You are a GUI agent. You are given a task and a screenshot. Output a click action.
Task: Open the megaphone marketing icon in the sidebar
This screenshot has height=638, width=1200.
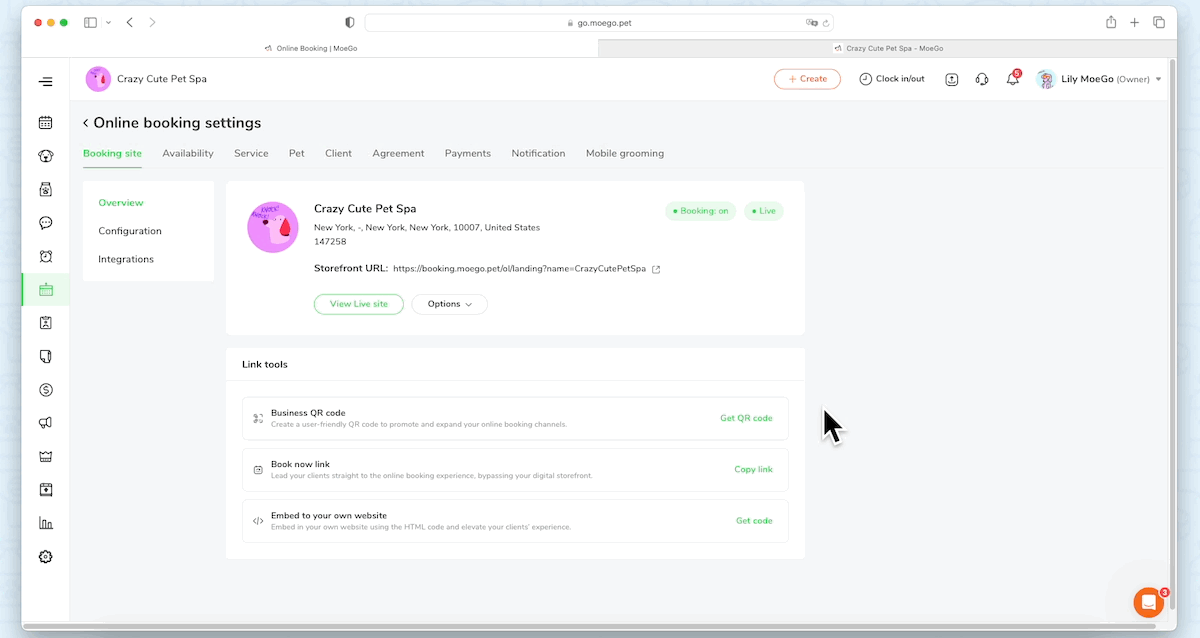(x=45, y=423)
